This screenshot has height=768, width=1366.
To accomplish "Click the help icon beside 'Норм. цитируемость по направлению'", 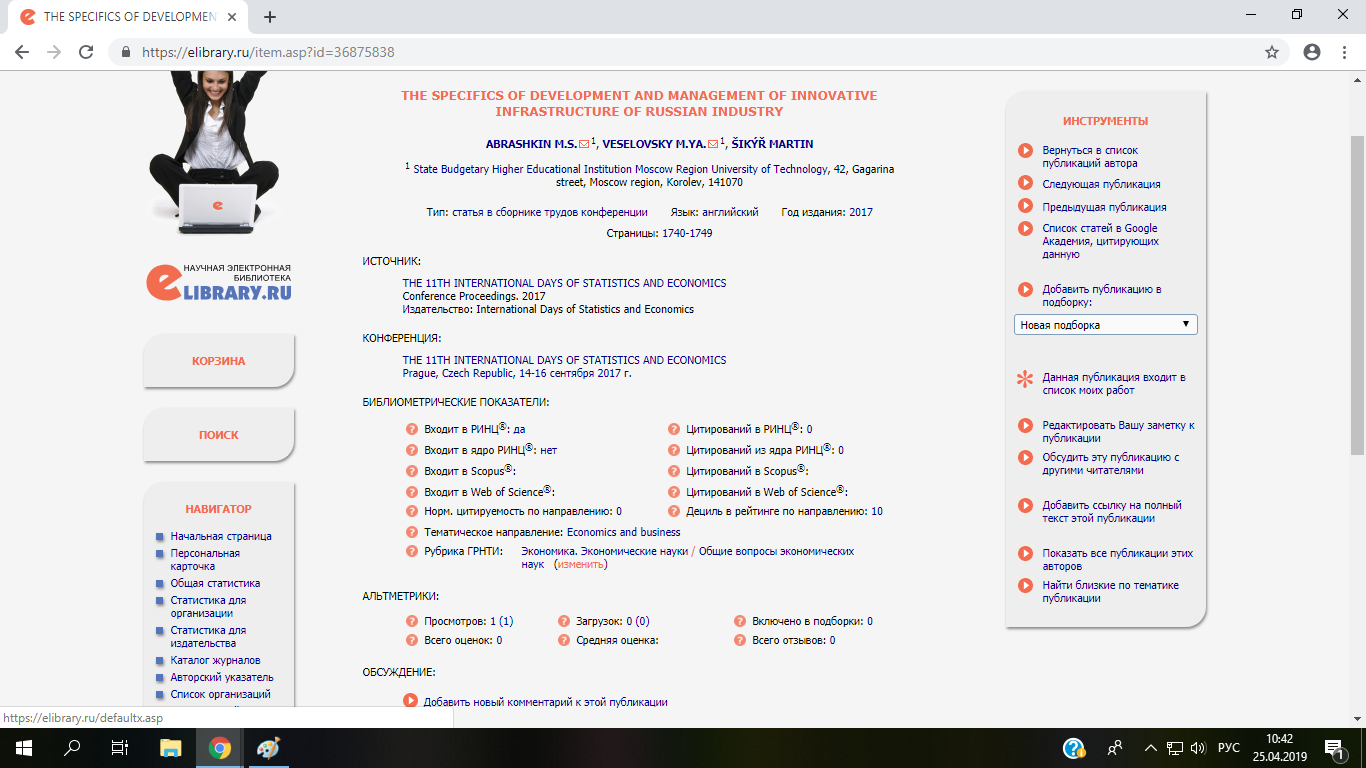I will point(411,511).
